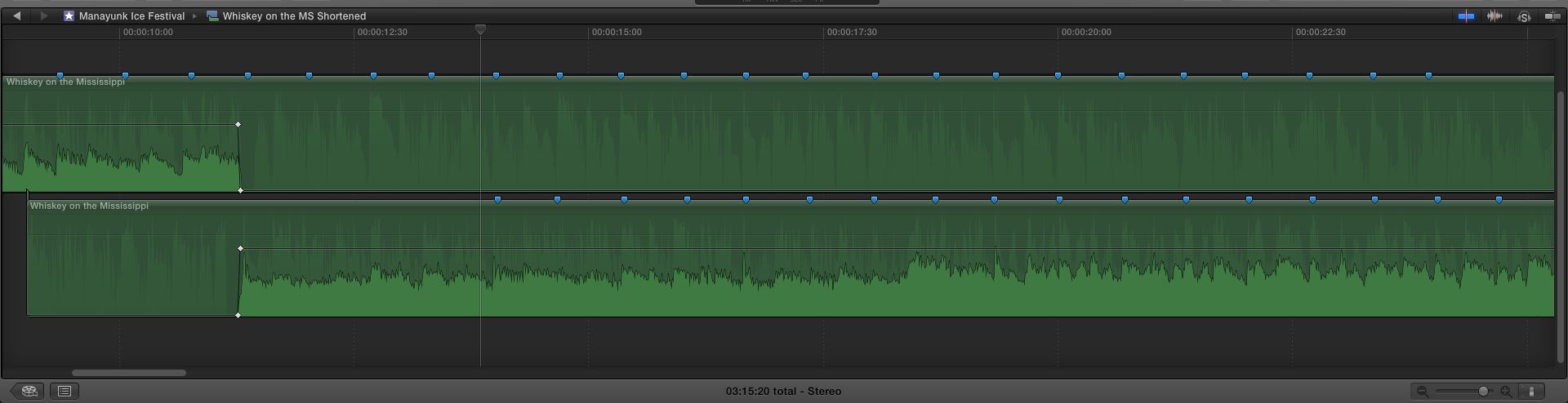
Task: Zoom in with plus magnifier icon
Action: [1506, 392]
